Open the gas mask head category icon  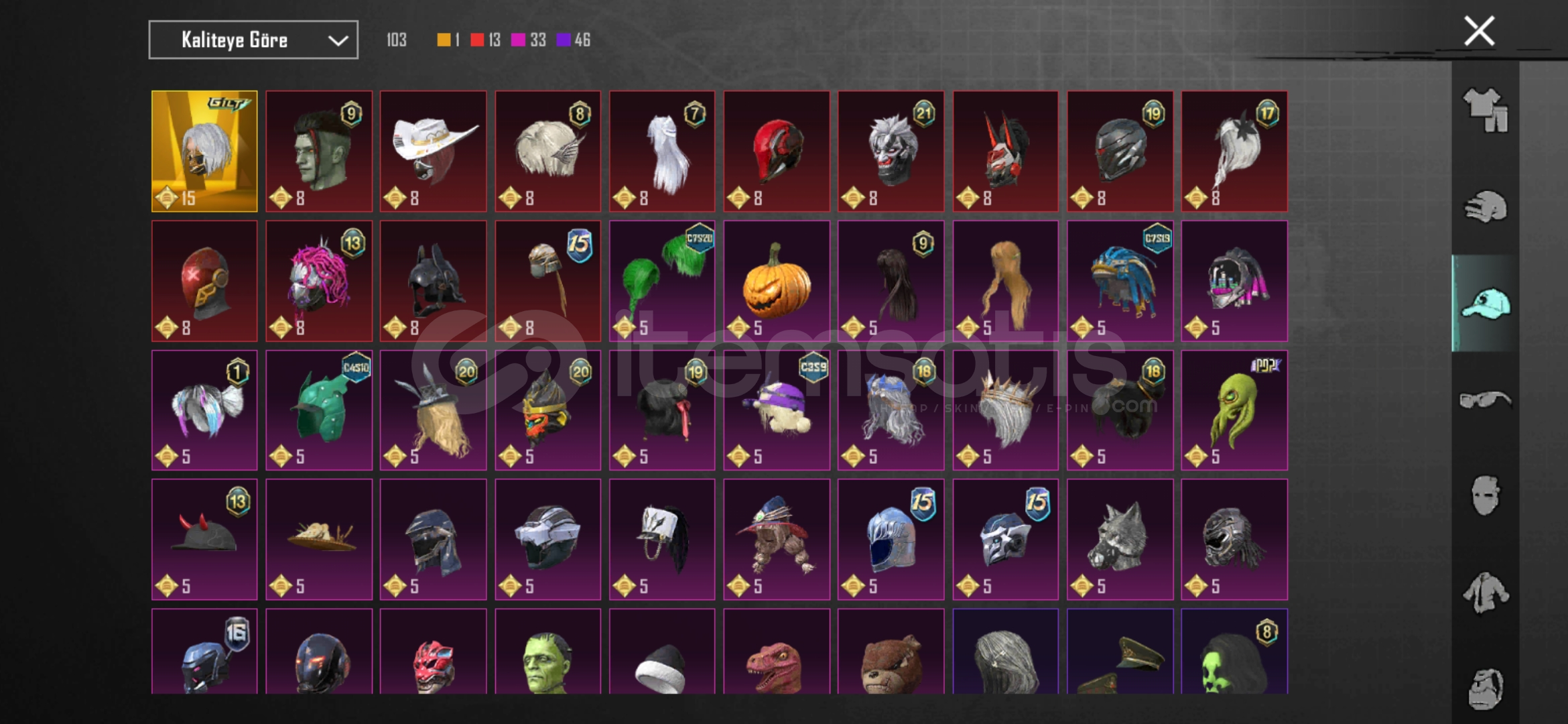[x=1485, y=688]
